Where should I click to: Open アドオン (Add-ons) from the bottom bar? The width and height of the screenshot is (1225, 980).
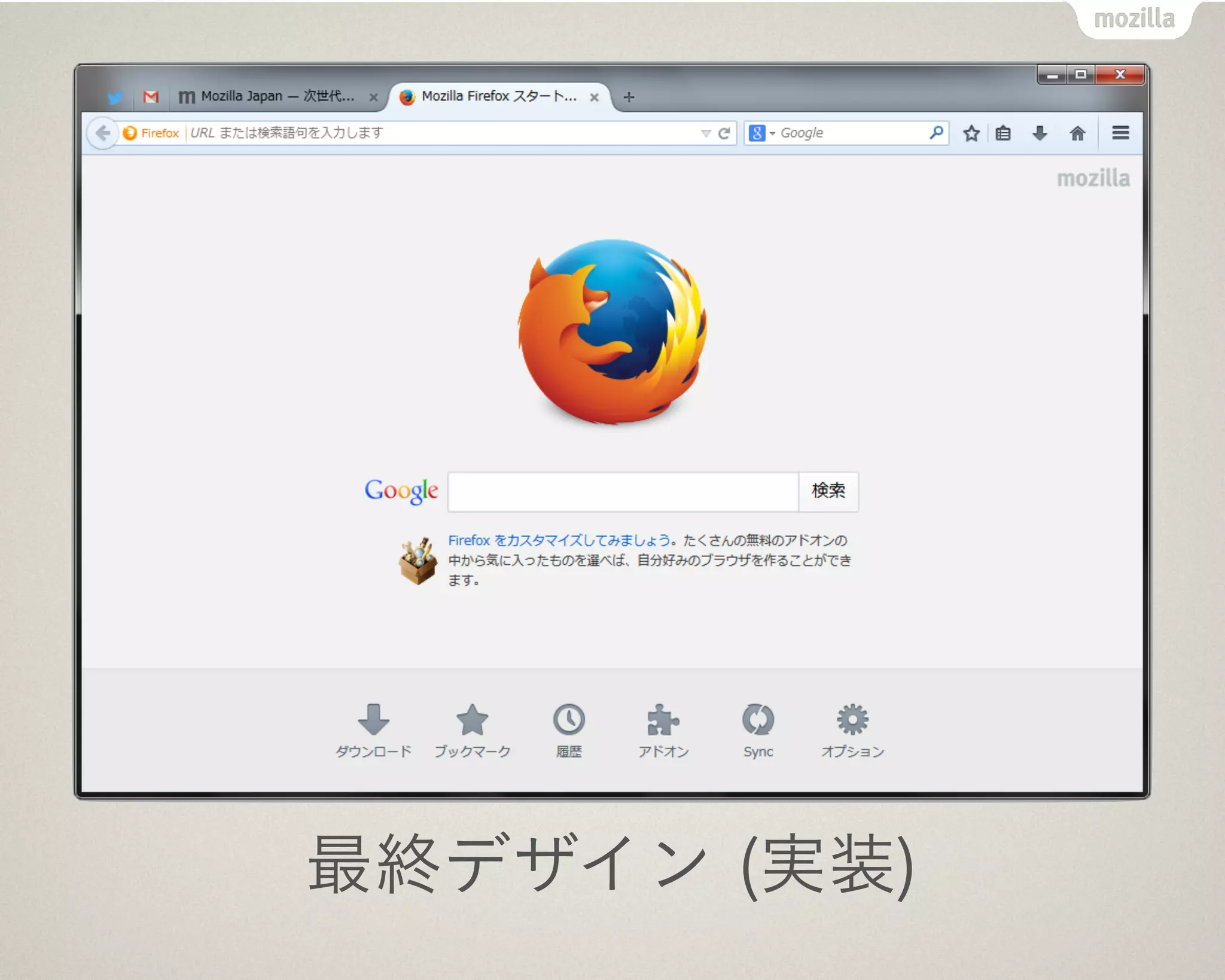(663, 731)
